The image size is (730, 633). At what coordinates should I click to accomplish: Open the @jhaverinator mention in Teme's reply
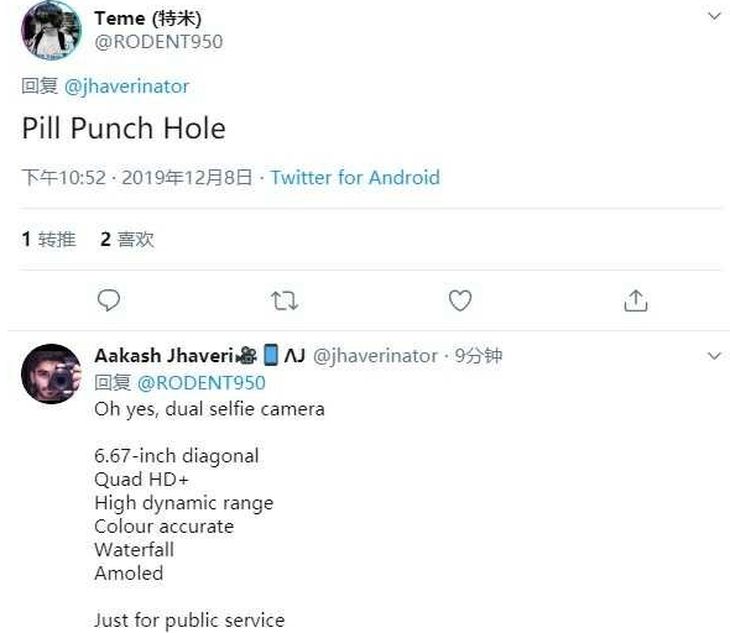tap(127, 87)
